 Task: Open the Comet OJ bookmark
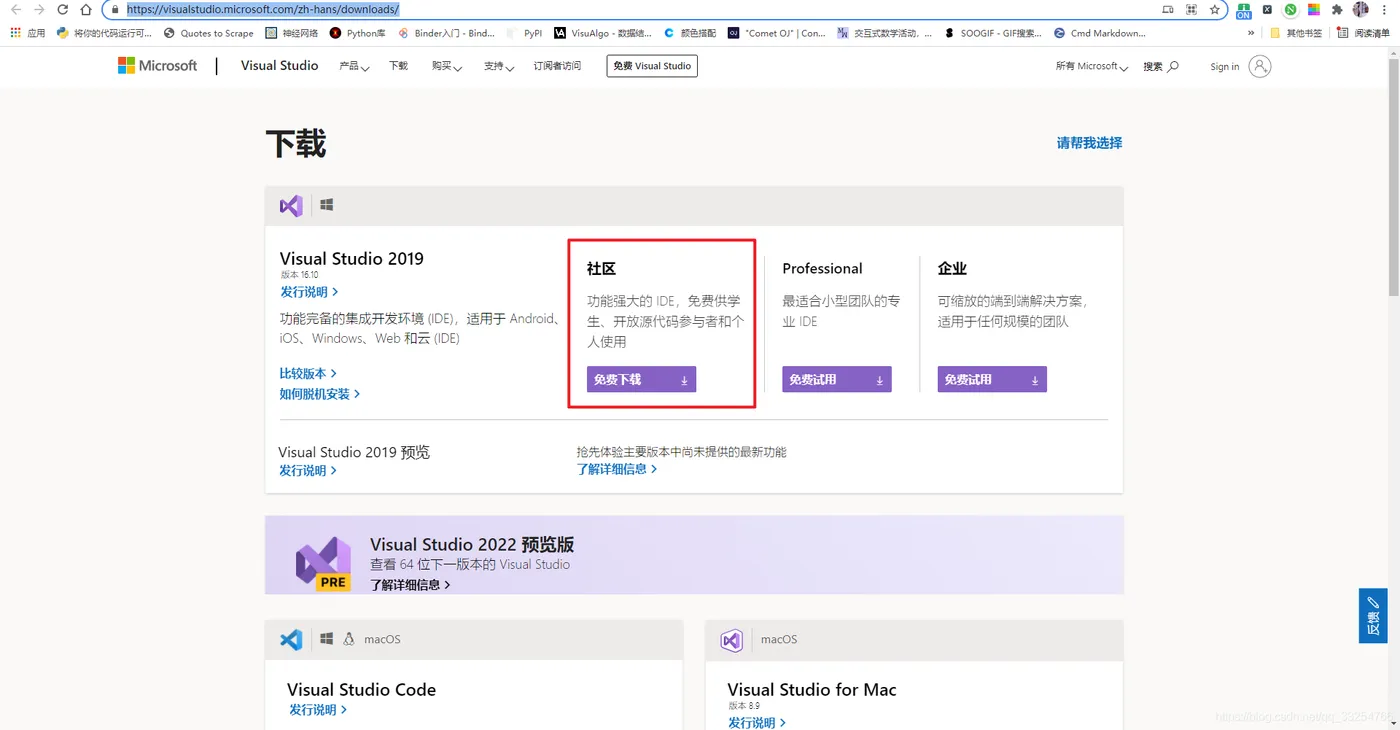coord(777,33)
